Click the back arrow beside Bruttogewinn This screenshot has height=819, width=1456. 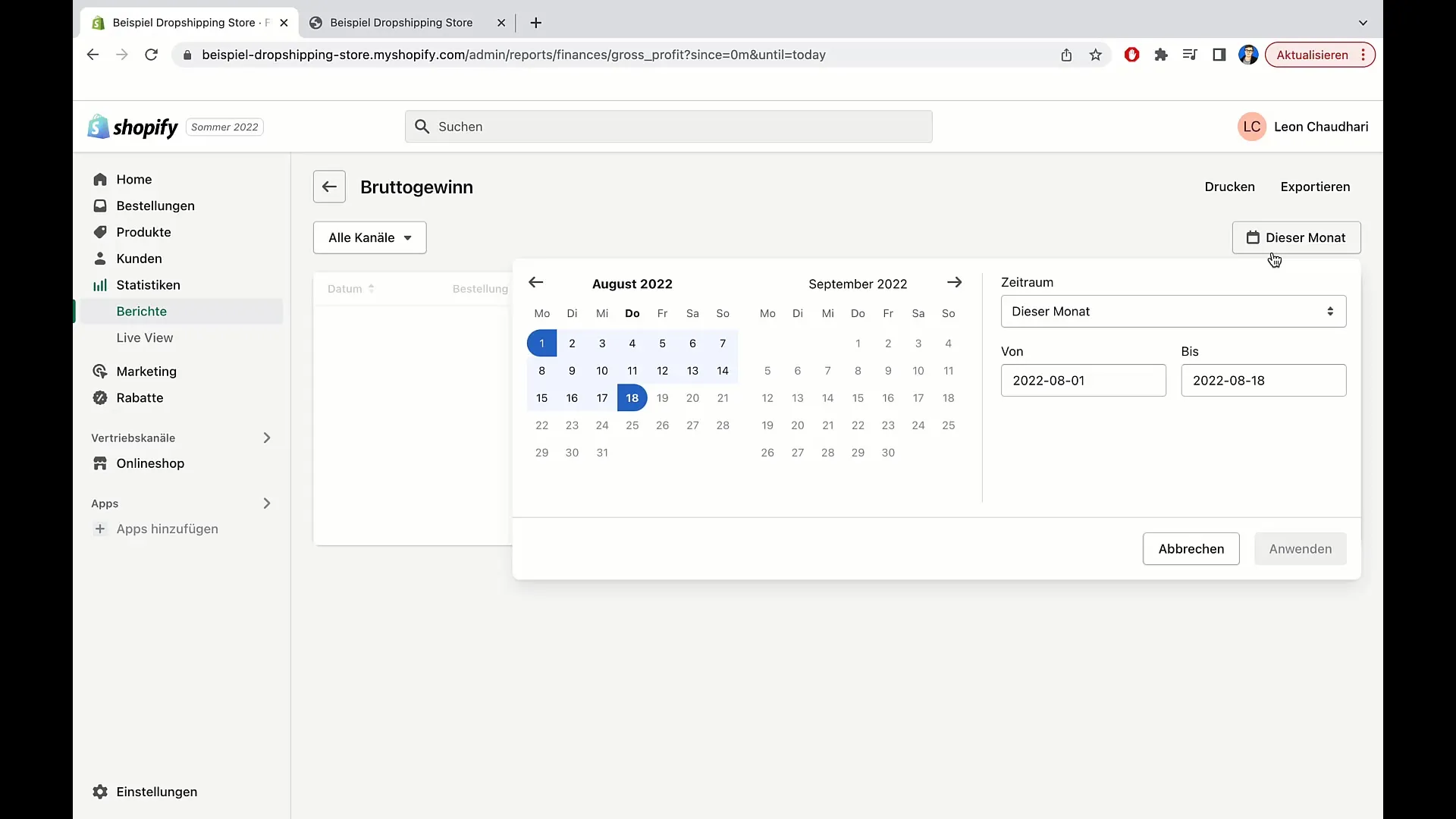coord(329,187)
